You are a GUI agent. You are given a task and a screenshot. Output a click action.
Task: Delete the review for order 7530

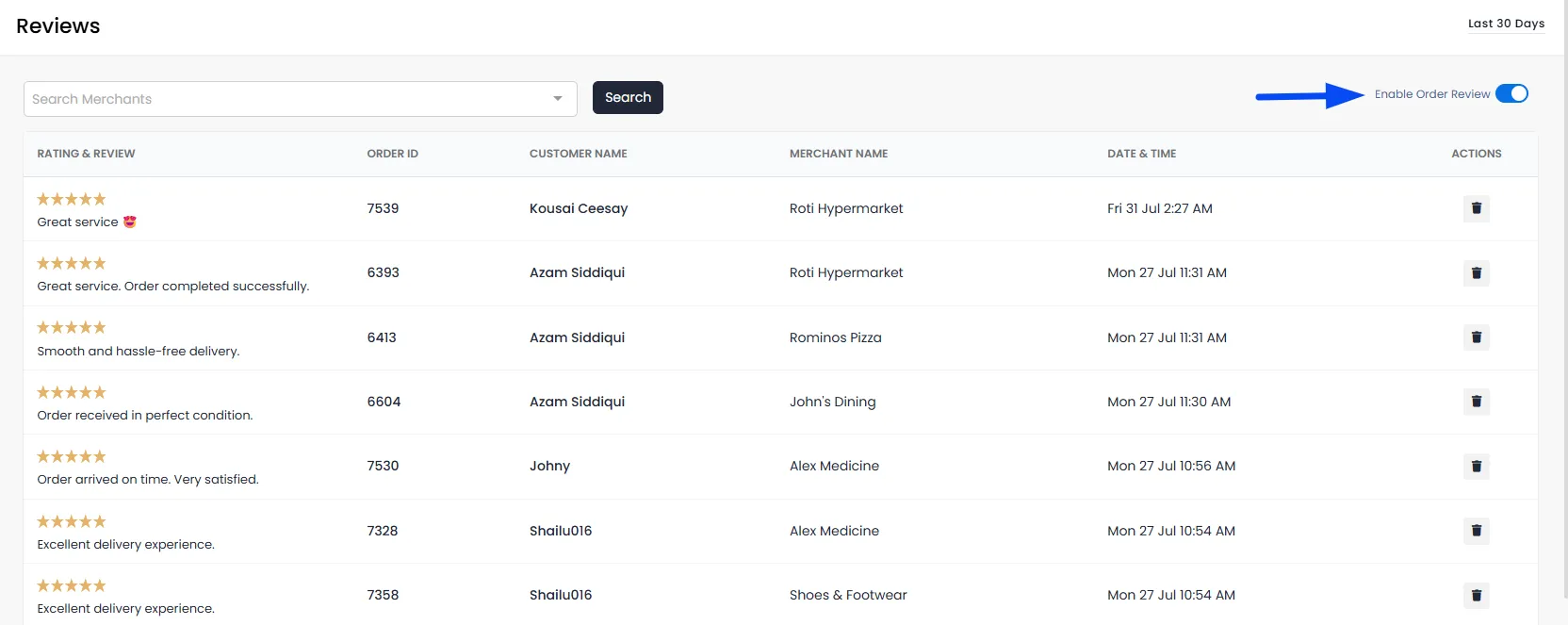tap(1477, 467)
